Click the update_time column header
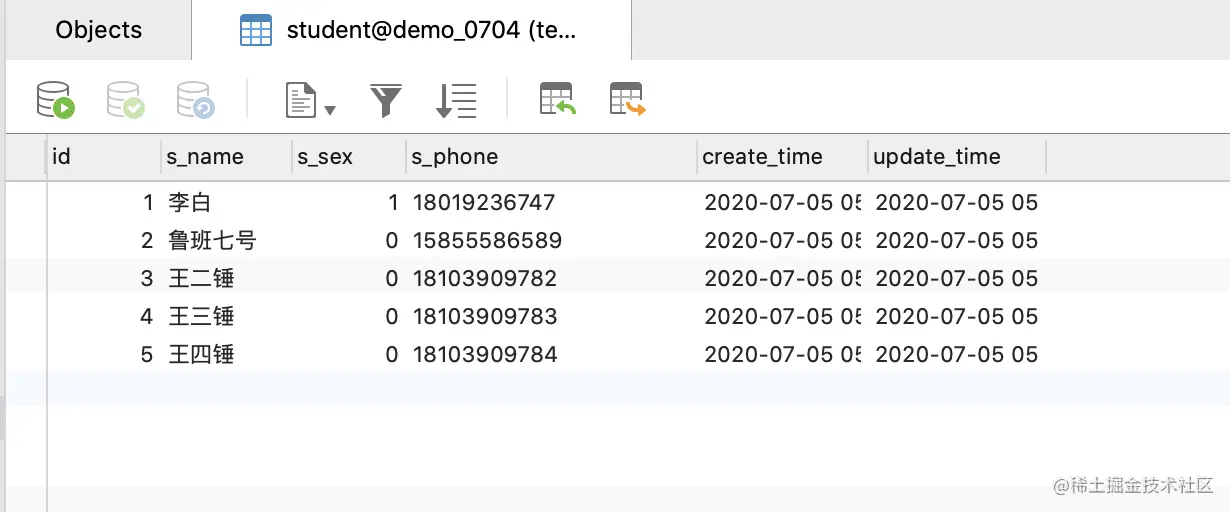The width and height of the screenshot is (1230, 512). pos(956,157)
